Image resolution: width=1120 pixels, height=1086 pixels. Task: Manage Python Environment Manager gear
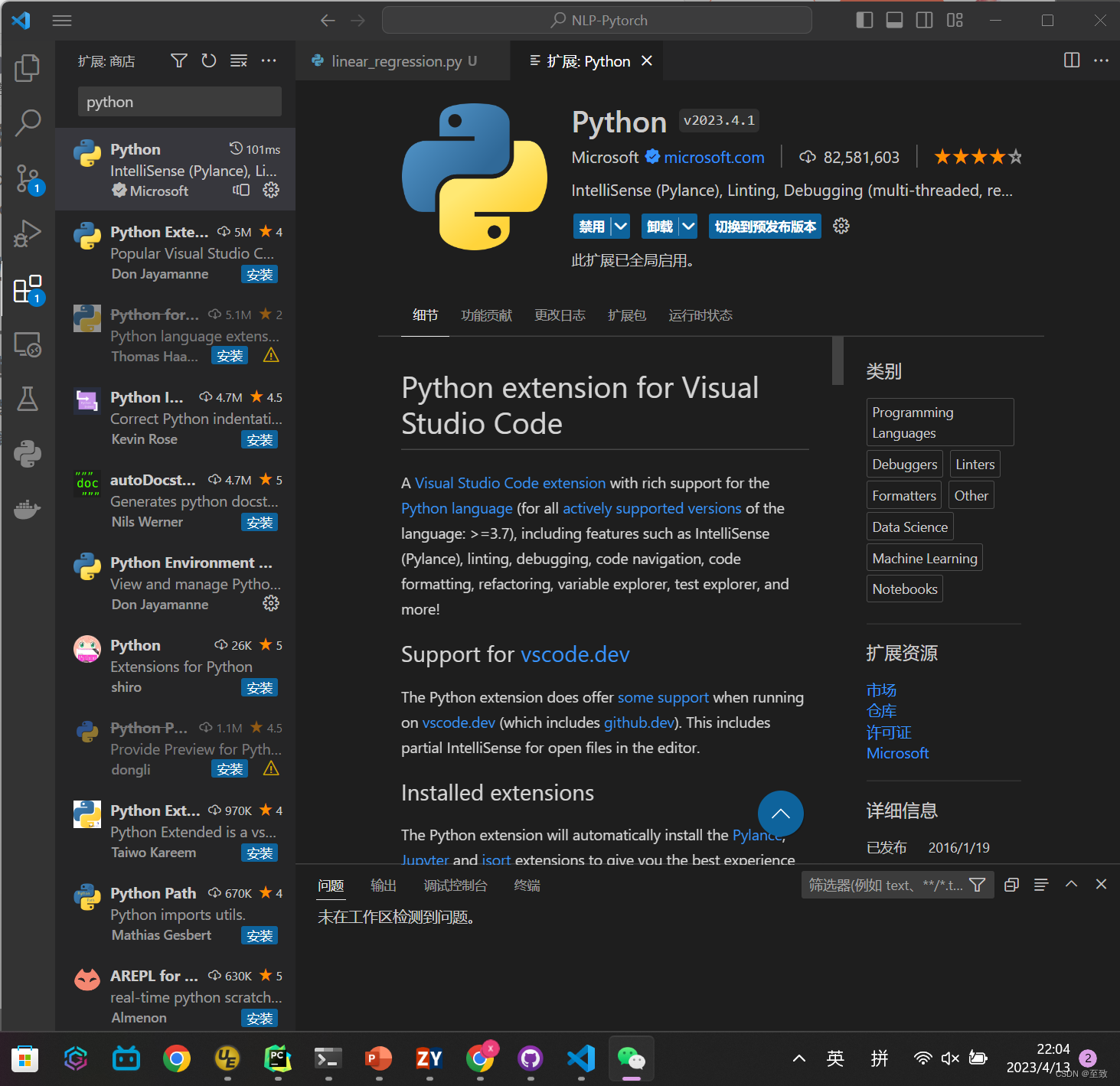click(x=271, y=603)
